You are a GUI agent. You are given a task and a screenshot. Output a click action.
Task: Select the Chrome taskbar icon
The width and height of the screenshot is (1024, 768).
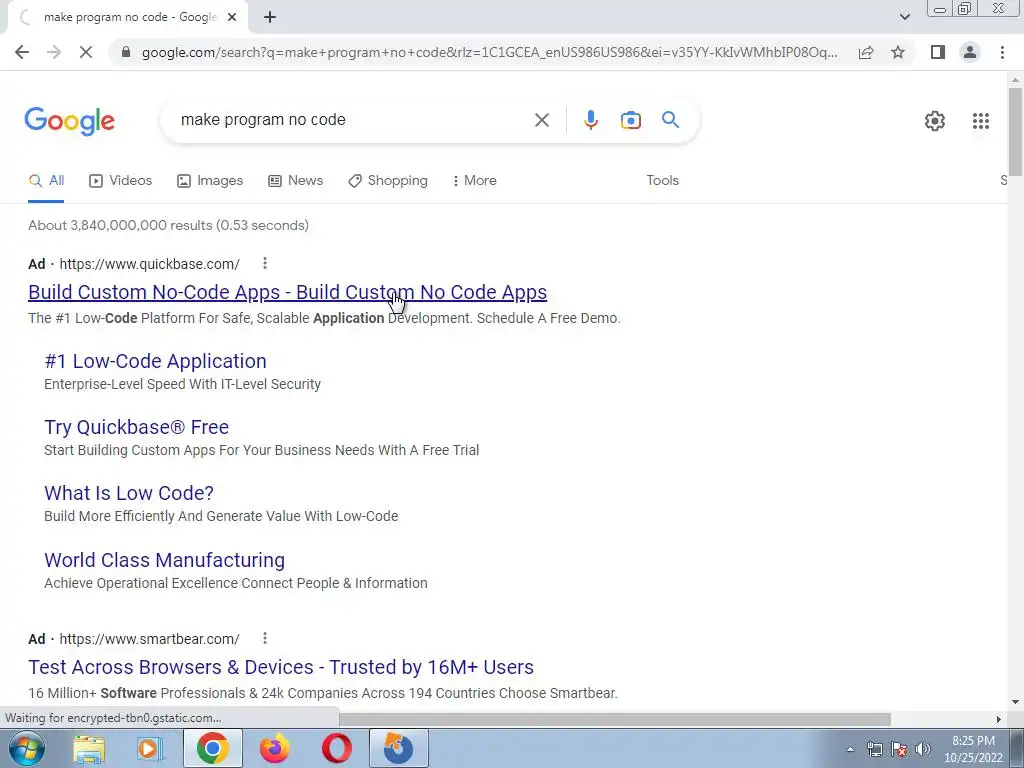pos(212,748)
